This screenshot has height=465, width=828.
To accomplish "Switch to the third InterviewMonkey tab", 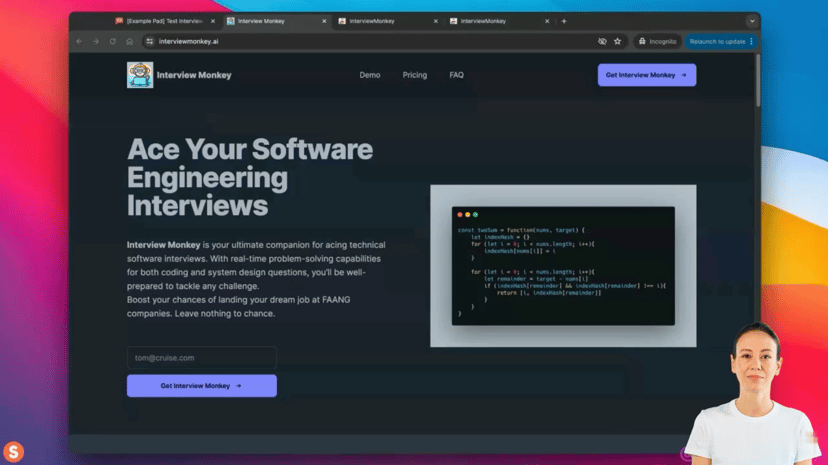I will click(x=387, y=21).
